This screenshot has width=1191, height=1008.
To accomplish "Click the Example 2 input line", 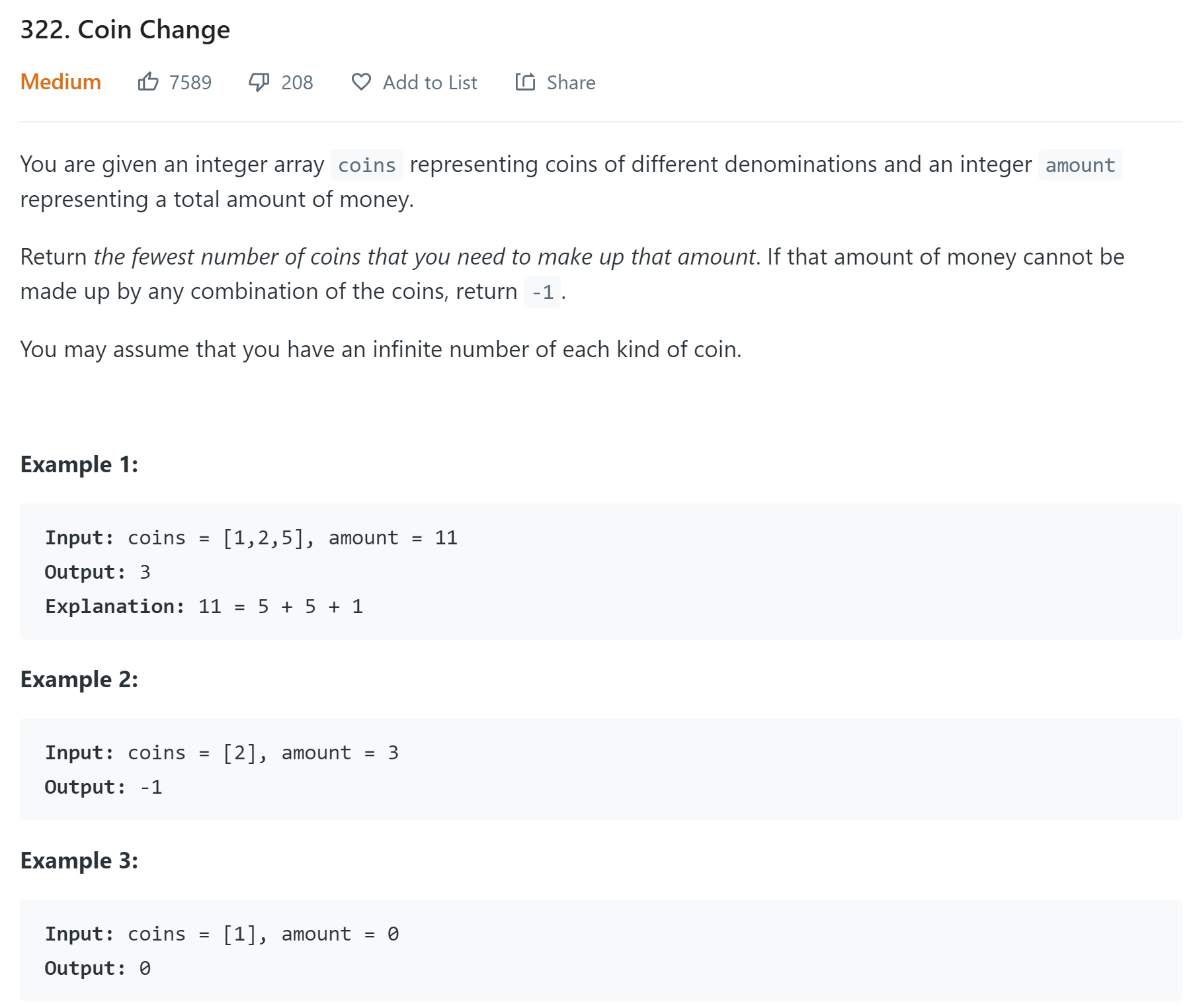I will [222, 753].
